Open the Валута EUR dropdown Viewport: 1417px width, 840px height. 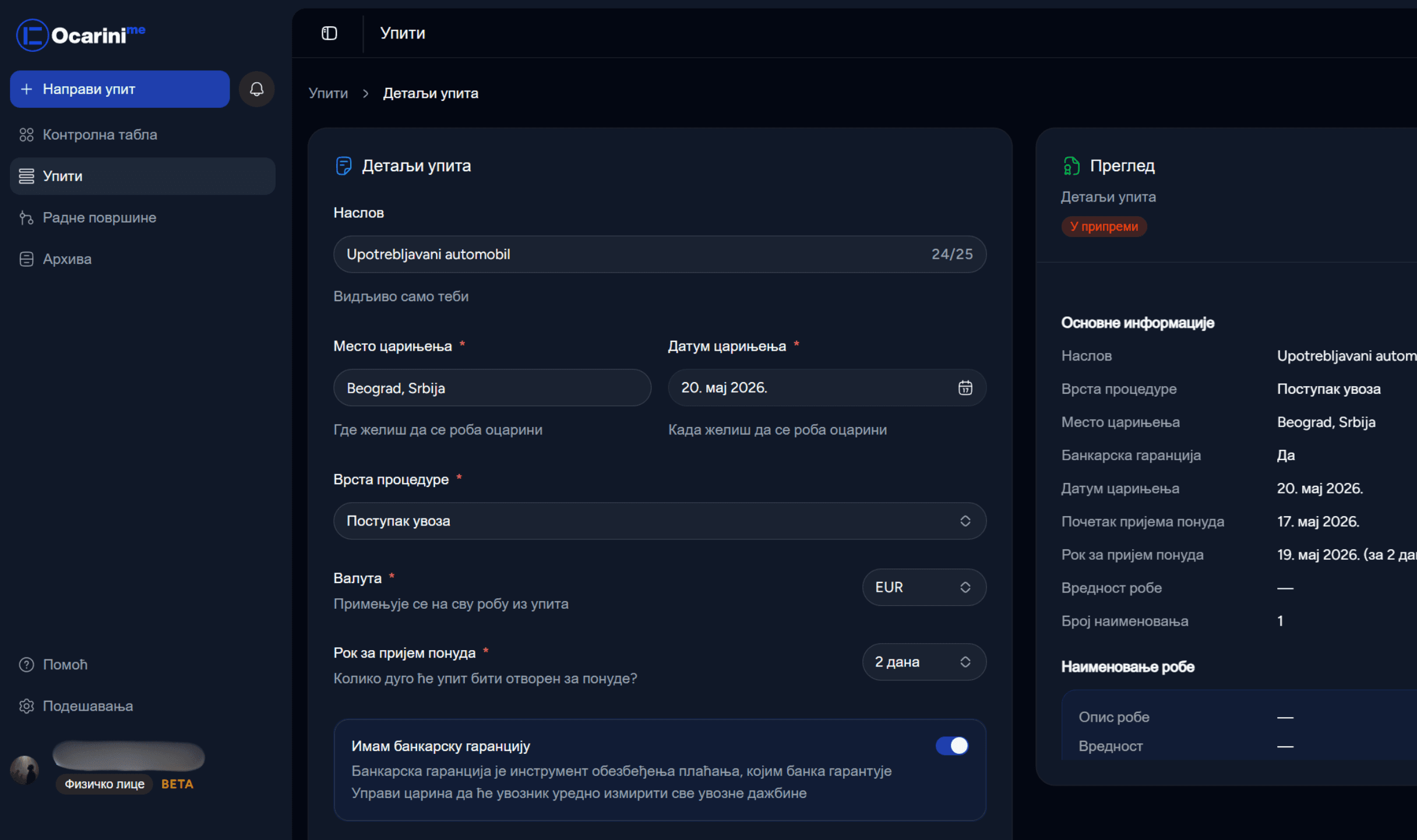point(924,587)
